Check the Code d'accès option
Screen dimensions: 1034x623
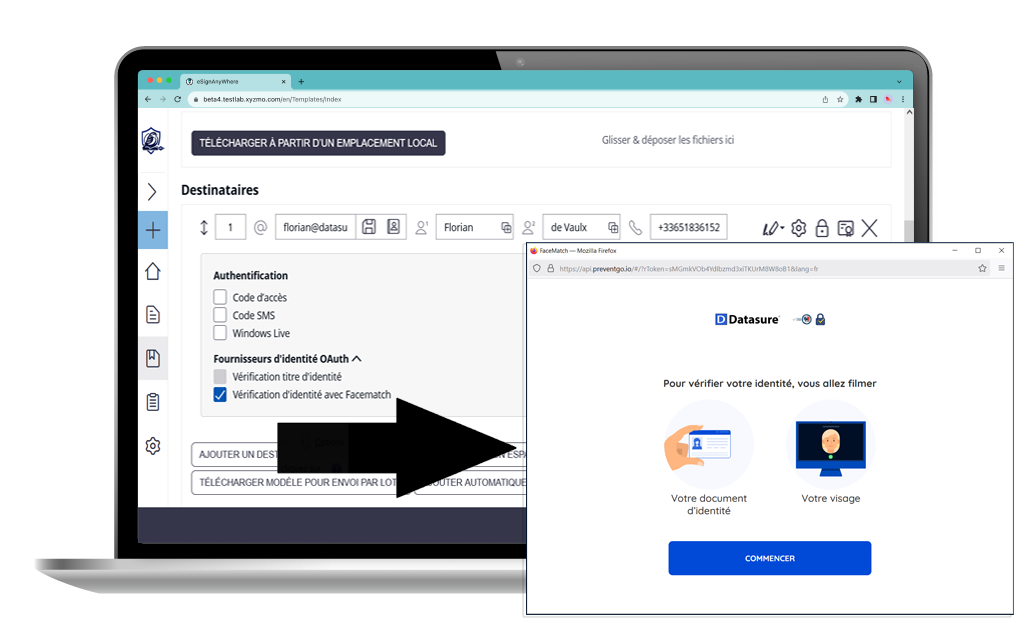pos(220,296)
